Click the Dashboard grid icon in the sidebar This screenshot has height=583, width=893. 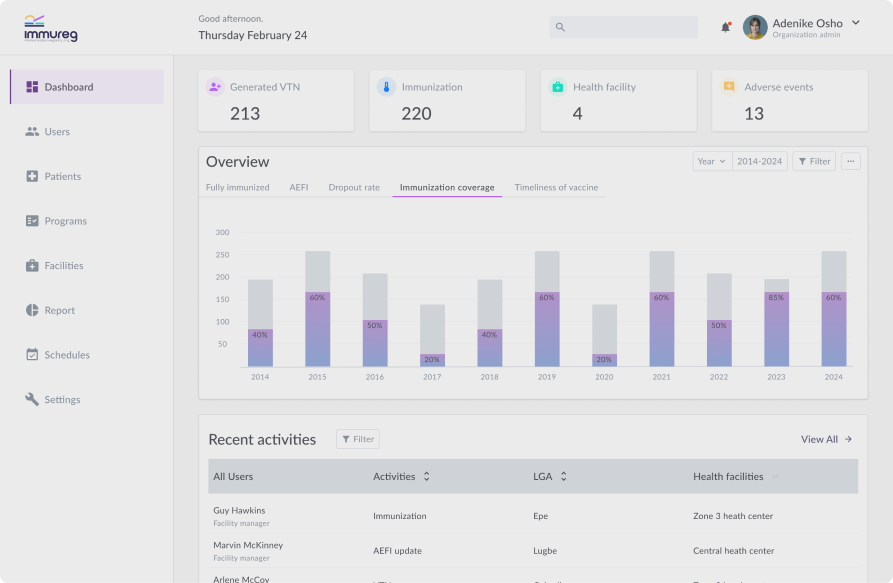32,87
